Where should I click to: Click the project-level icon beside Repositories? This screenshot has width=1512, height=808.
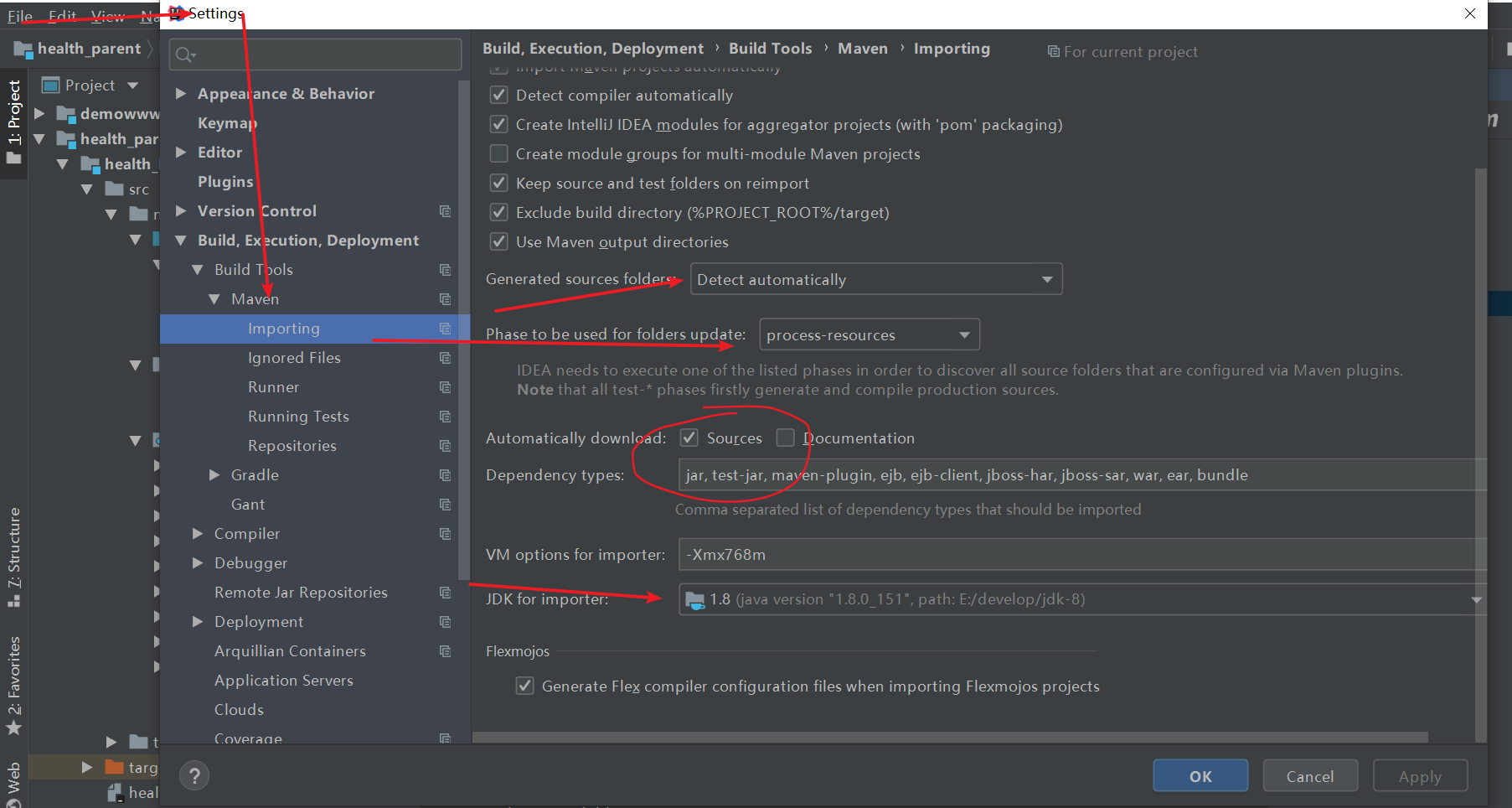(x=445, y=446)
